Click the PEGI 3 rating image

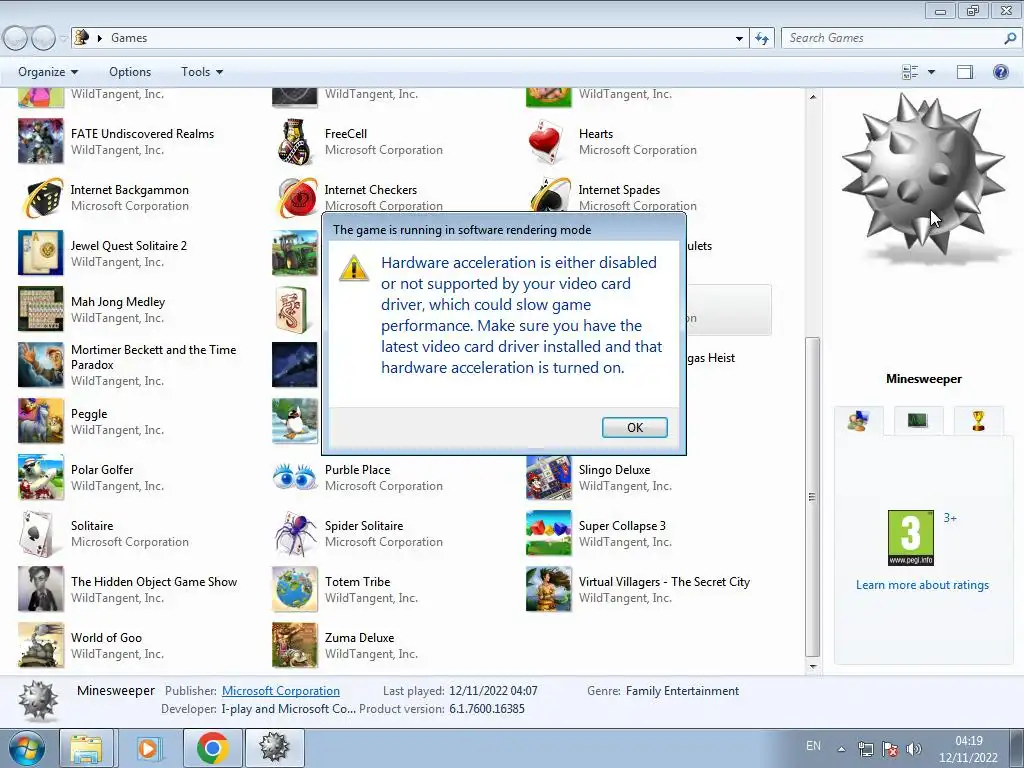910,537
